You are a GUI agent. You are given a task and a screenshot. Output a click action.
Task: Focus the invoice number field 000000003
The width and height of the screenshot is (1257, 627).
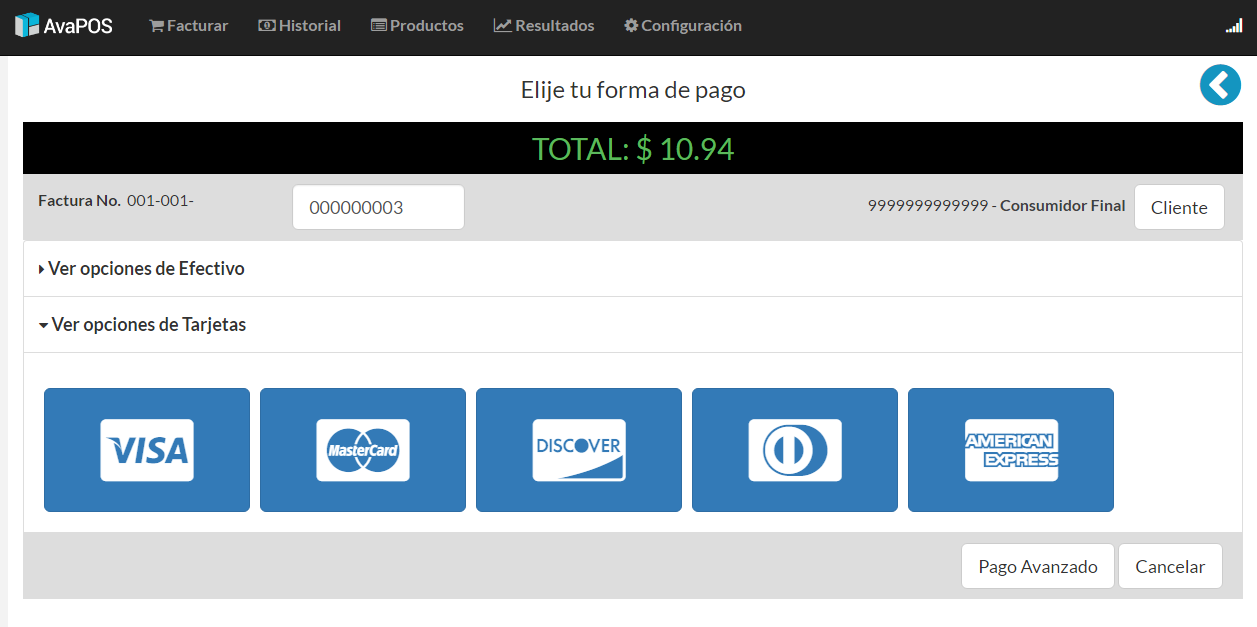(378, 207)
